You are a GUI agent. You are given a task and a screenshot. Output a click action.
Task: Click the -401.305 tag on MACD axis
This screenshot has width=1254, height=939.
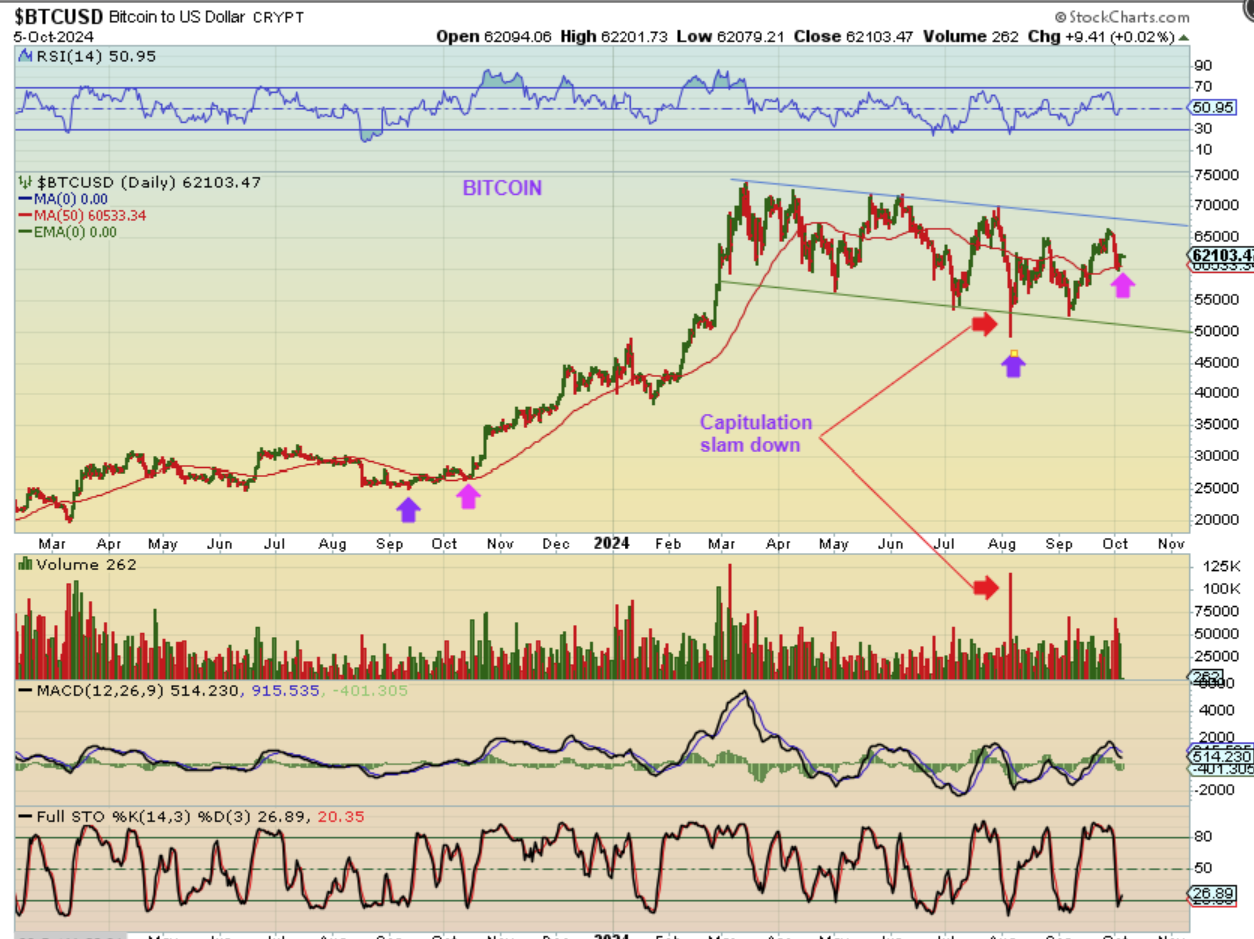pyautogui.click(x=1221, y=768)
